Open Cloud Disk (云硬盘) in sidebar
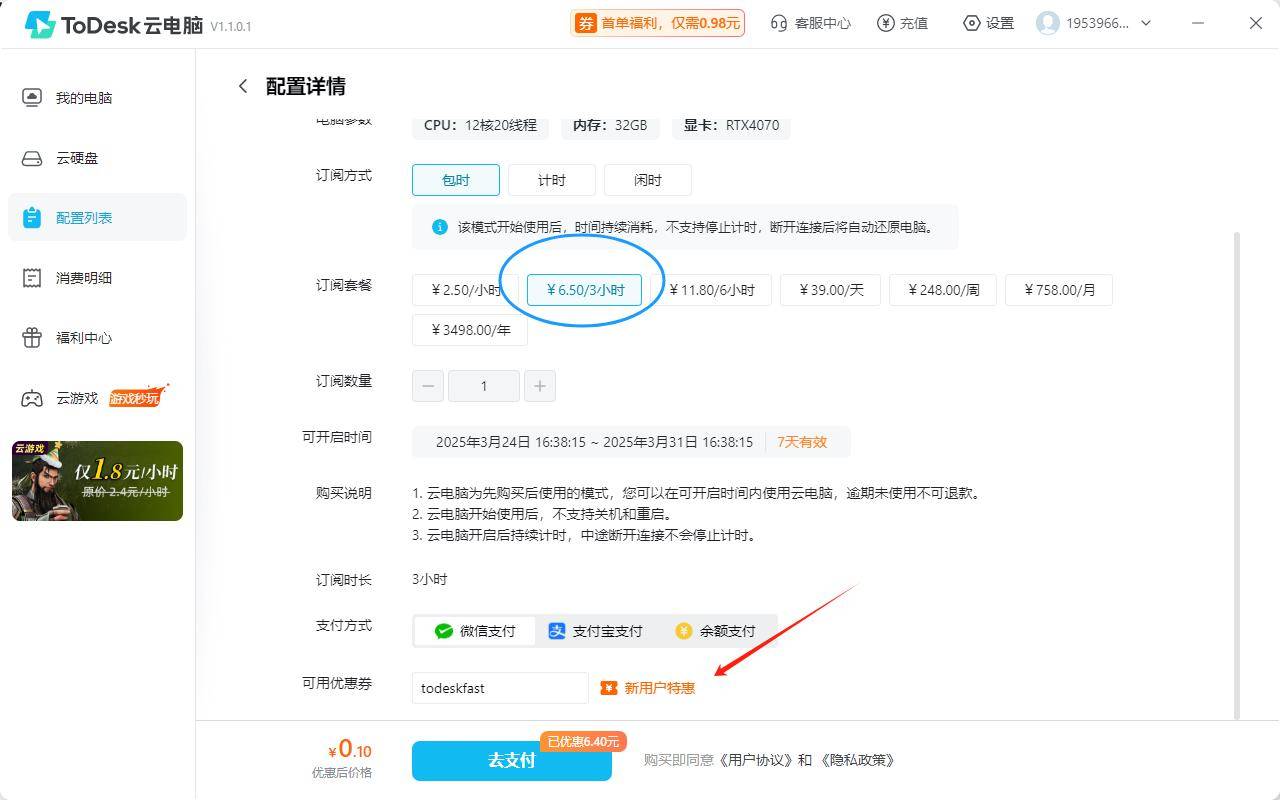 (x=97, y=158)
